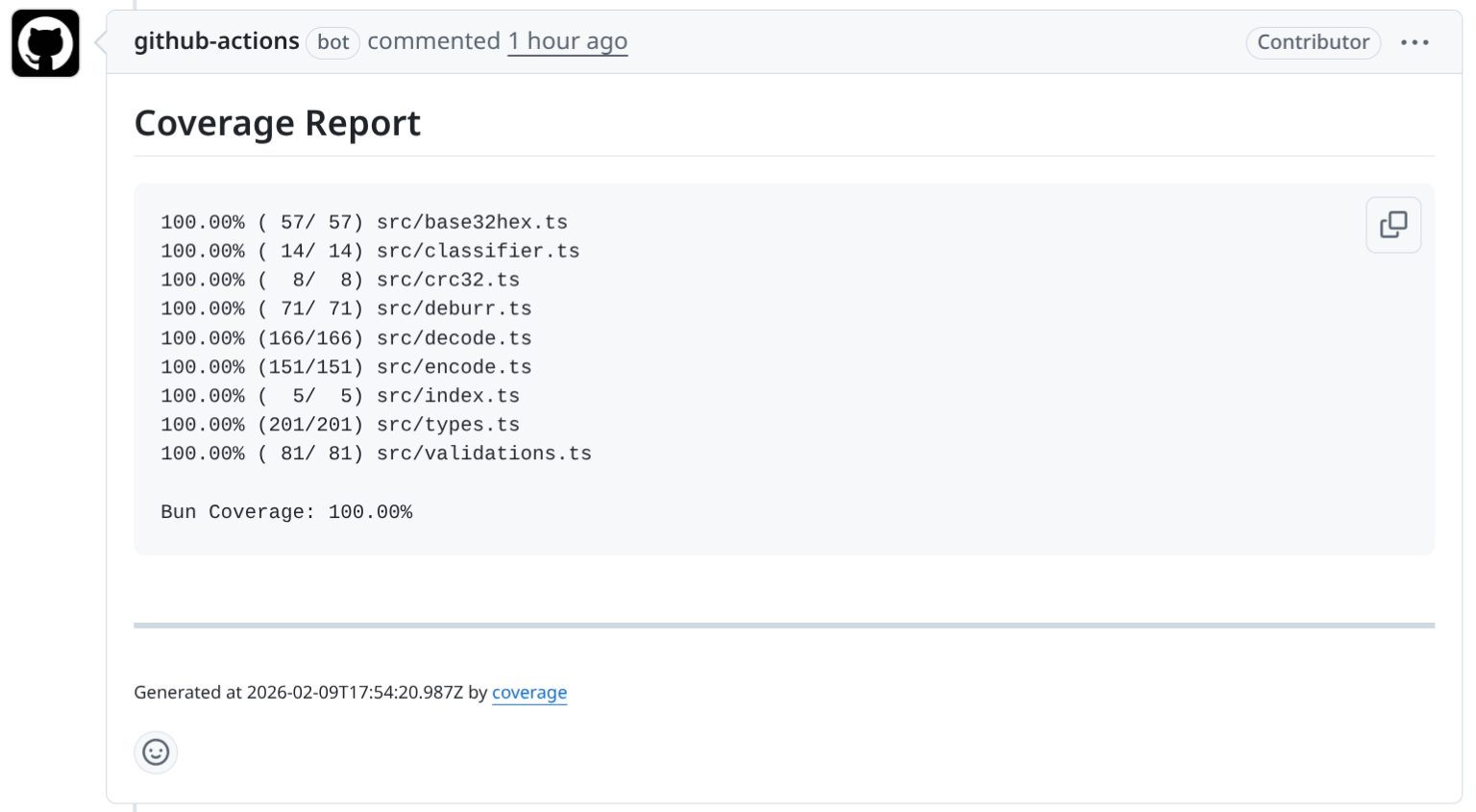Click the src/crc32.ts coverage row
The width and height of the screenshot is (1476, 812).
click(x=340, y=280)
